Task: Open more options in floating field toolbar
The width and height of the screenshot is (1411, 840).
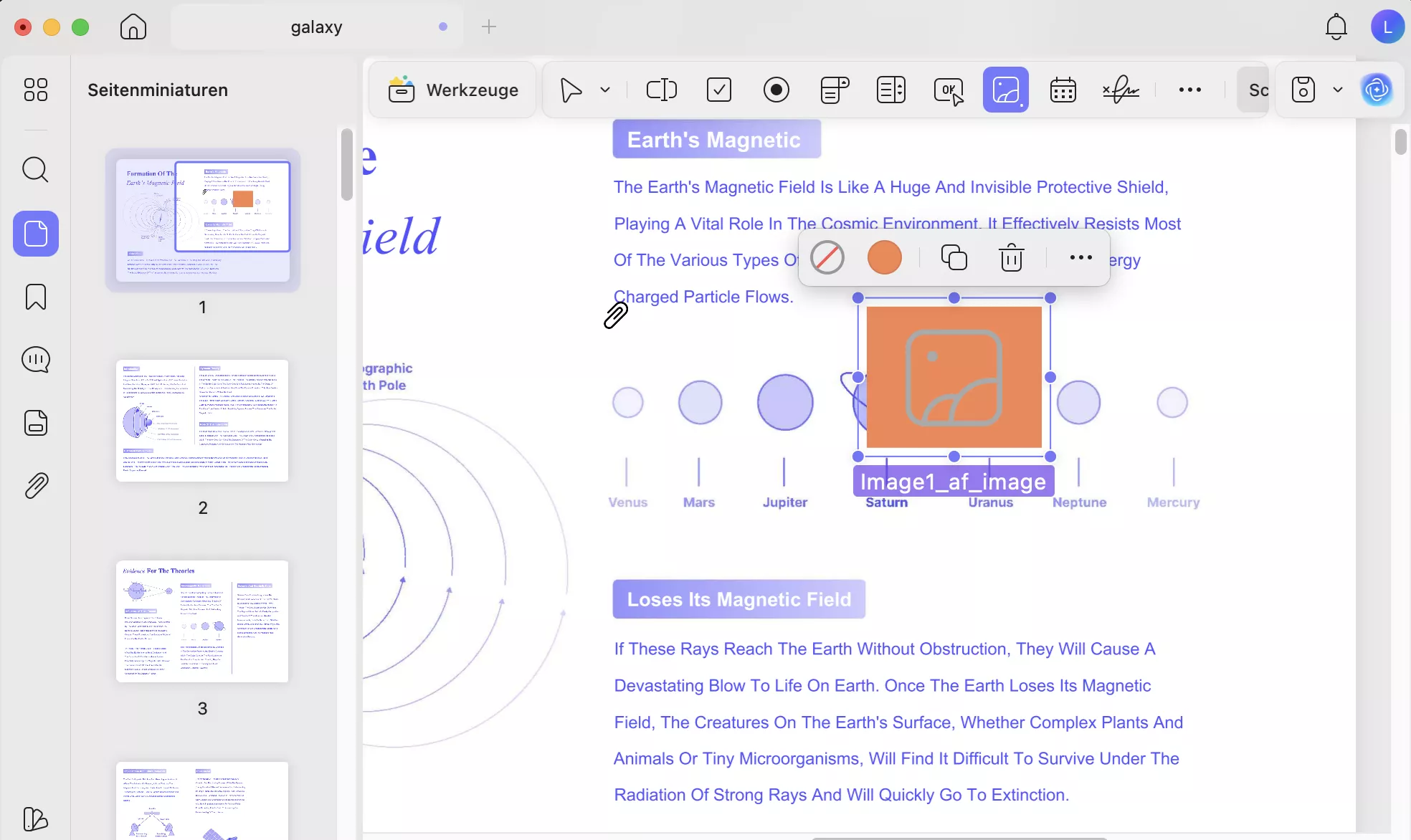Action: point(1080,257)
